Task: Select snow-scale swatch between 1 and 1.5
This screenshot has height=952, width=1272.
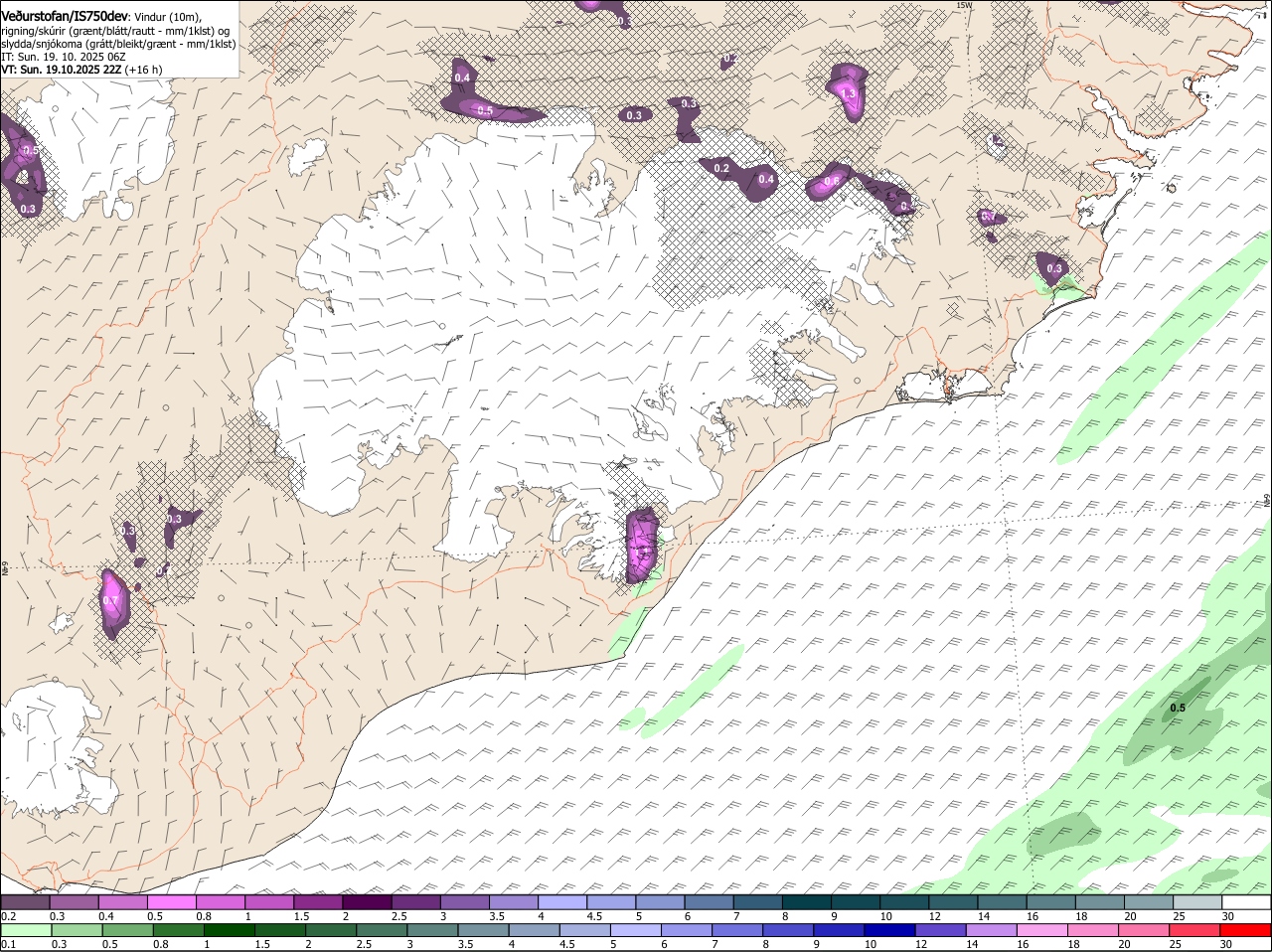Action: coord(269,902)
